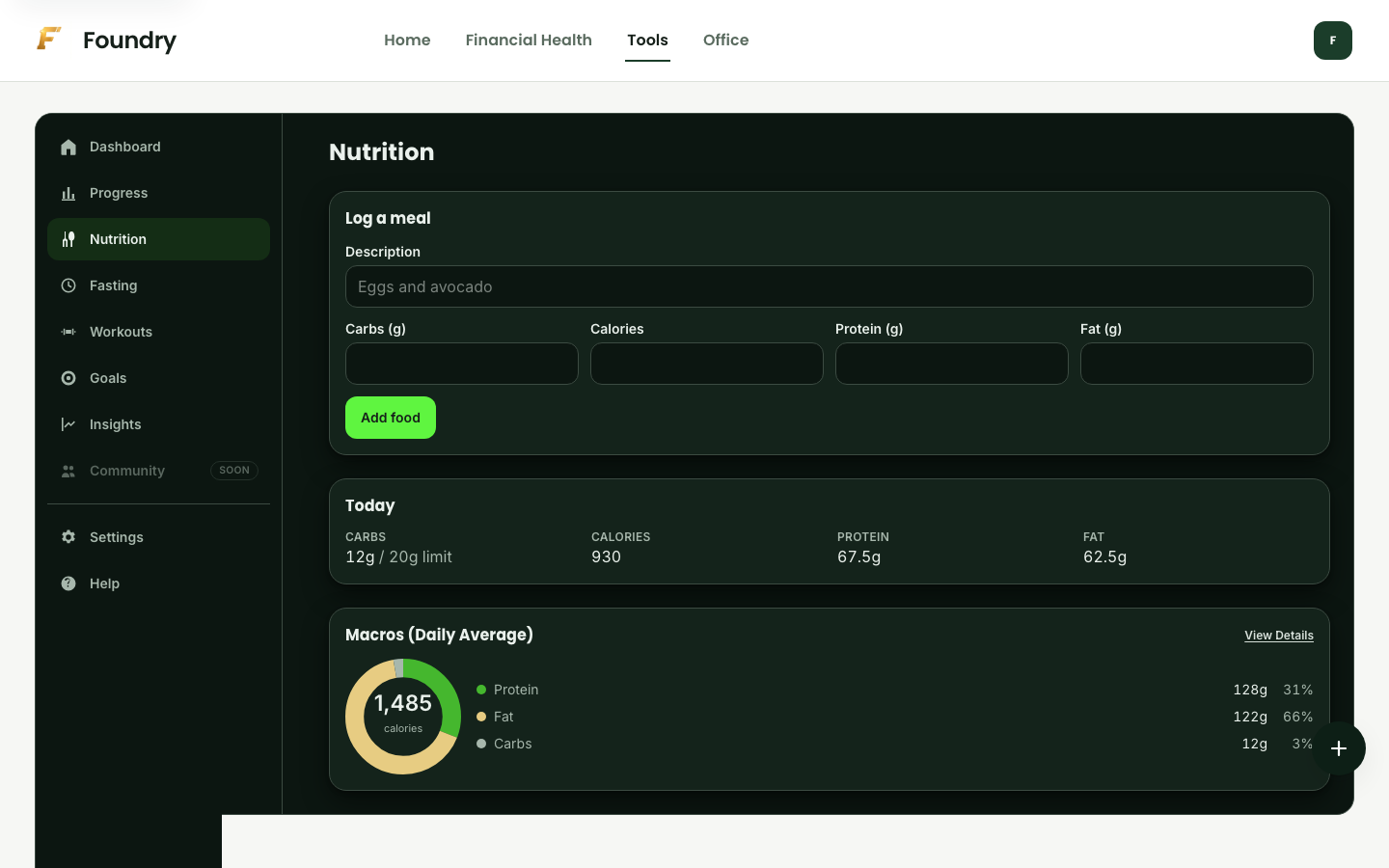Click the Foundry brand name

point(129,41)
